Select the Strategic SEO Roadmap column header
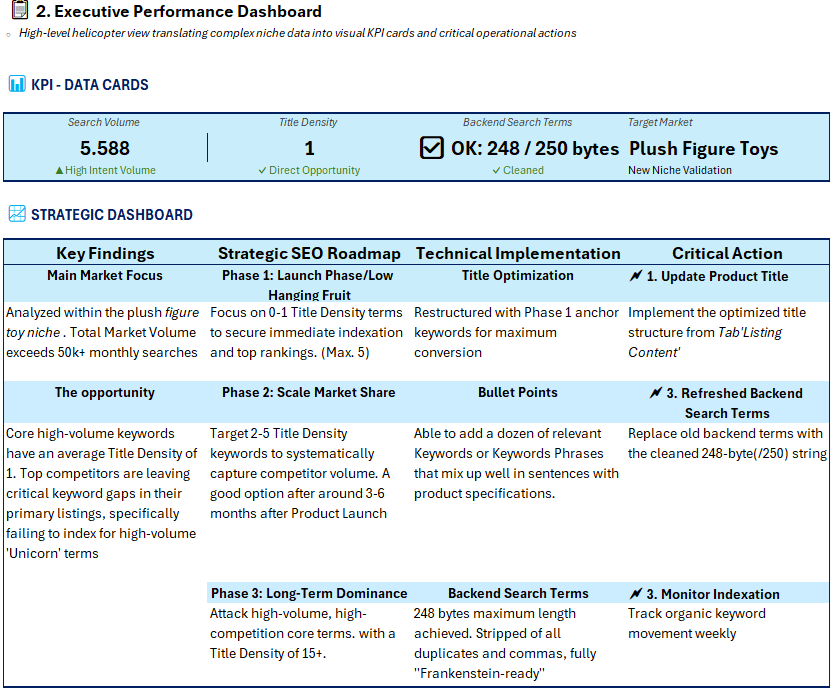834x690 pixels. click(x=309, y=253)
